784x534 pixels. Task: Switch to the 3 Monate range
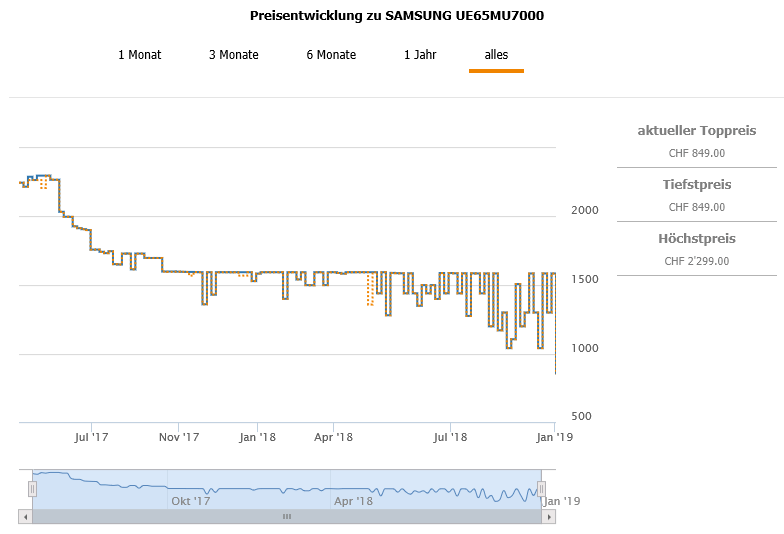233,55
